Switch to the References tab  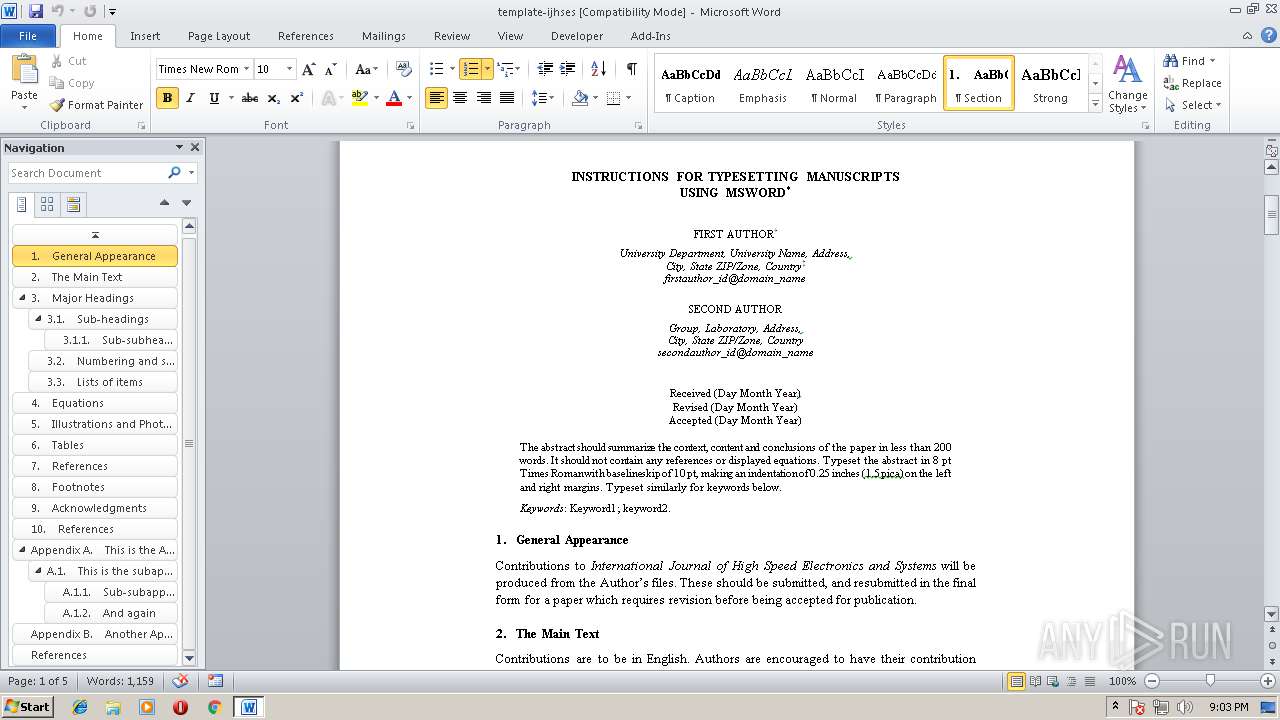[306, 36]
